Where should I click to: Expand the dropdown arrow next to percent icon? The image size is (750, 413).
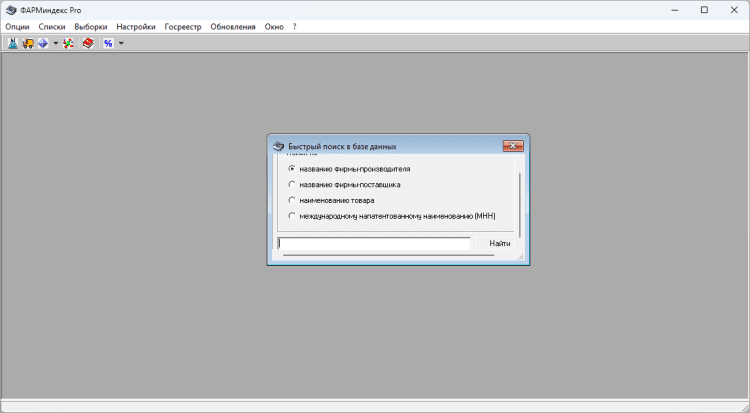(x=121, y=44)
